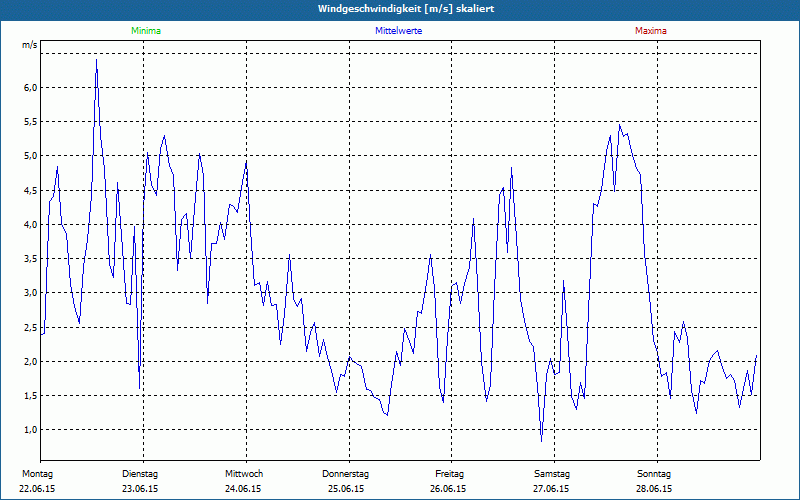The image size is (800, 500).
Task: Click the date 26.06.15
Action: (x=448, y=489)
